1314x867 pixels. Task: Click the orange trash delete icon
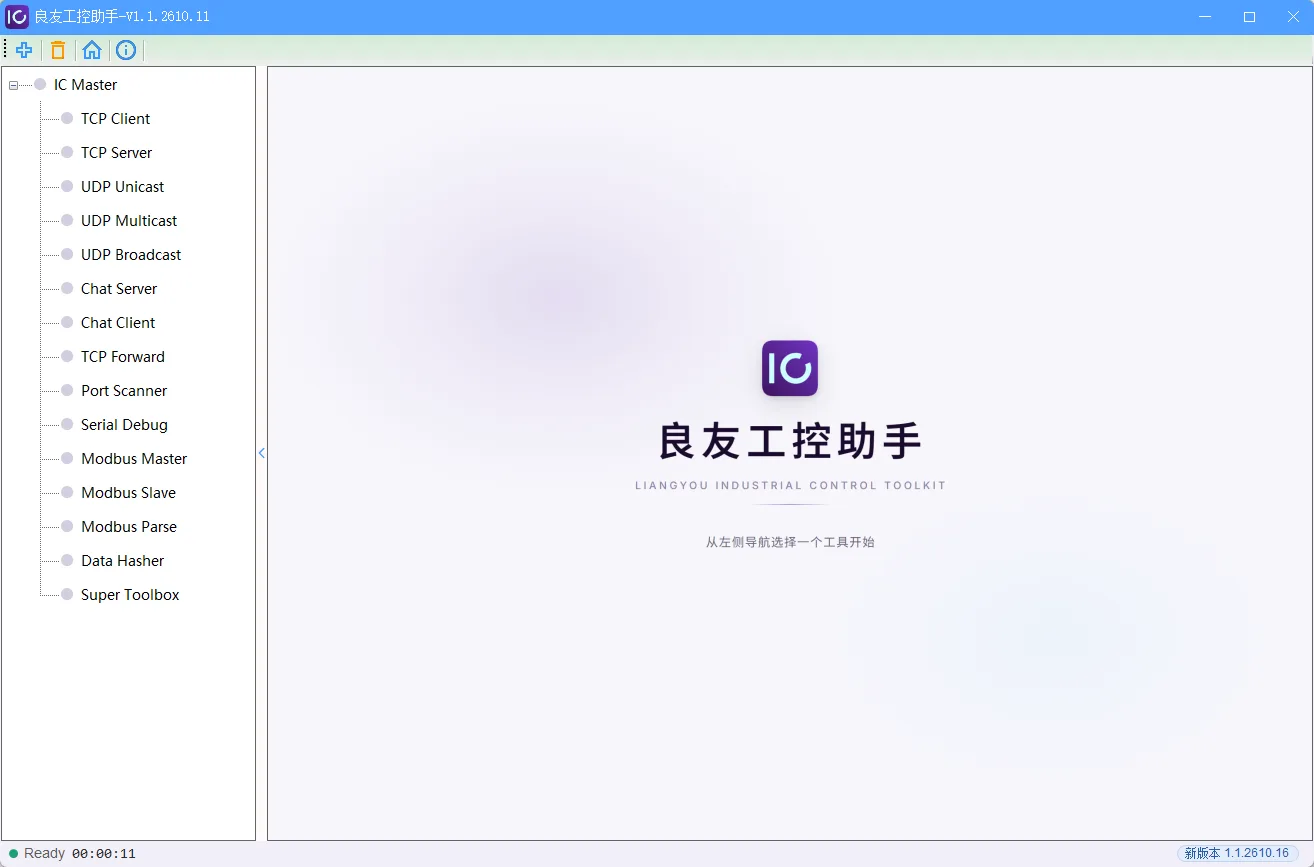point(58,50)
